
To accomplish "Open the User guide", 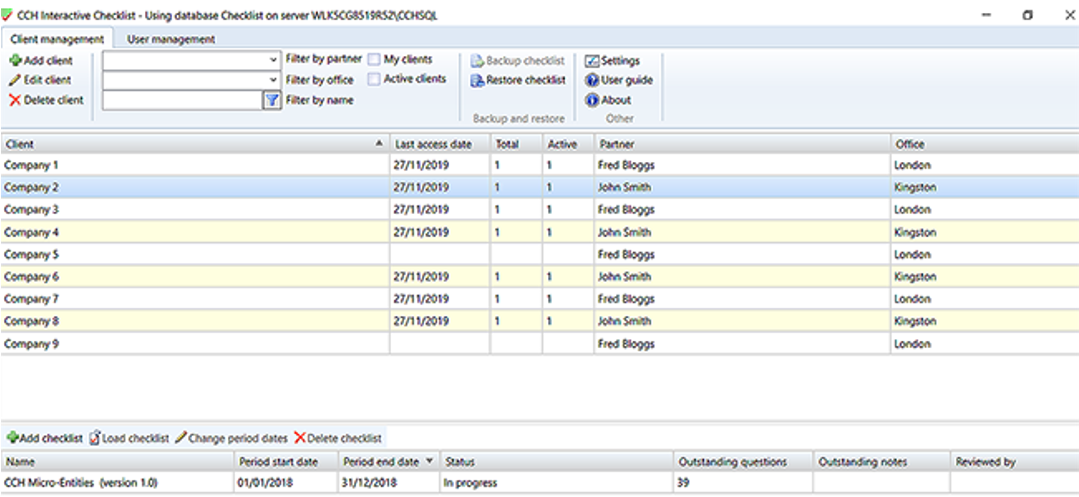I will (x=618, y=80).
